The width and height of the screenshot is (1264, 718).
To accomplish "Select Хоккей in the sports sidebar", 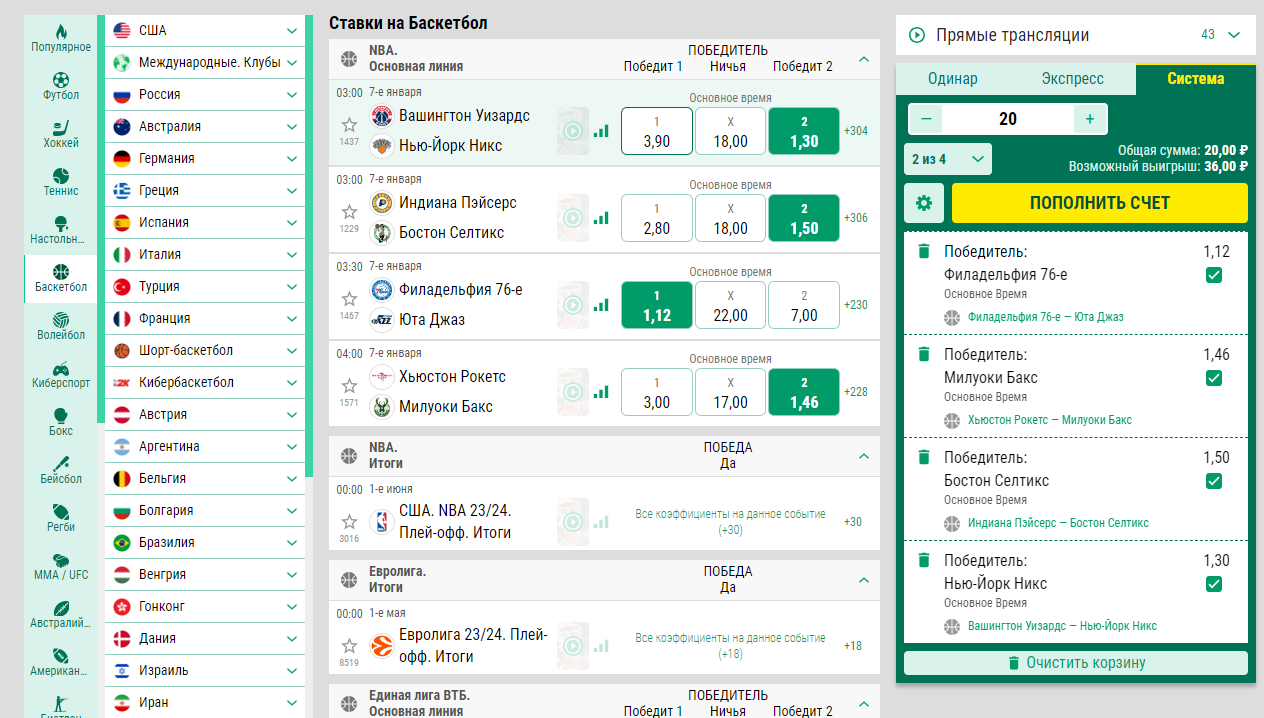I will pyautogui.click(x=61, y=134).
